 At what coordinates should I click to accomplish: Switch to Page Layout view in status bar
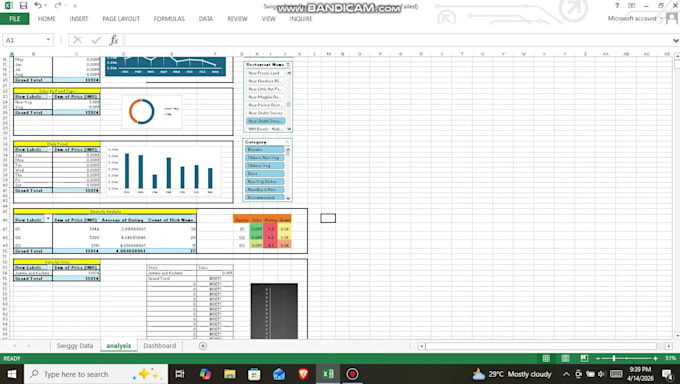click(565, 358)
